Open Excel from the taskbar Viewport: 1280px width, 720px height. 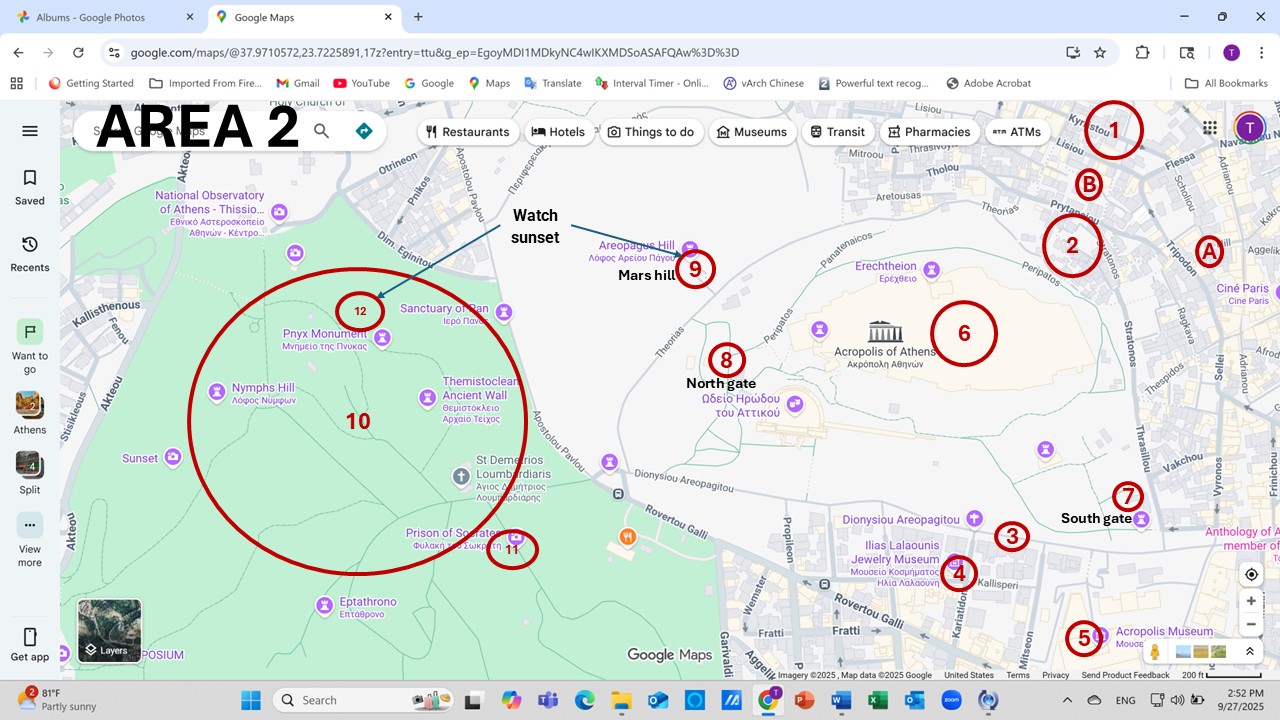(x=877, y=700)
